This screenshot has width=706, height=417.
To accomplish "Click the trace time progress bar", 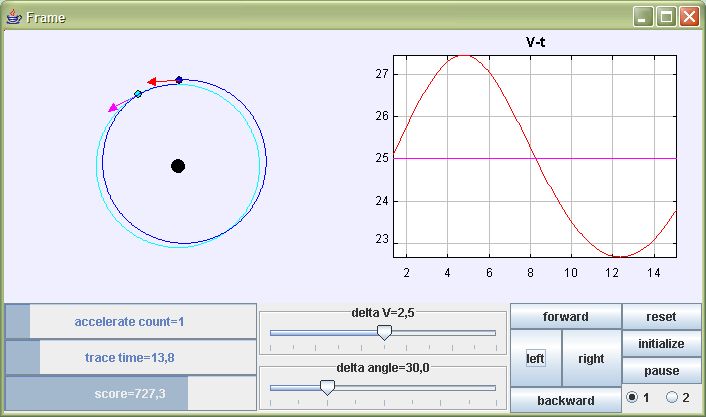I will point(131,358).
